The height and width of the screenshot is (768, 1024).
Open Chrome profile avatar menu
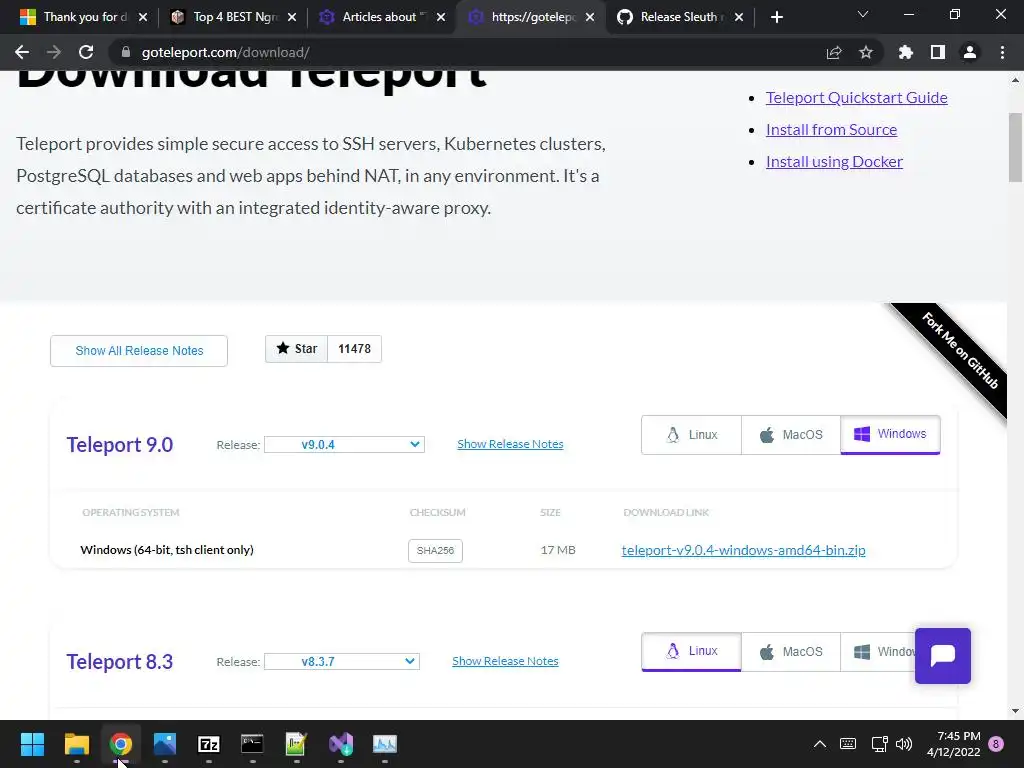pyautogui.click(x=970, y=52)
